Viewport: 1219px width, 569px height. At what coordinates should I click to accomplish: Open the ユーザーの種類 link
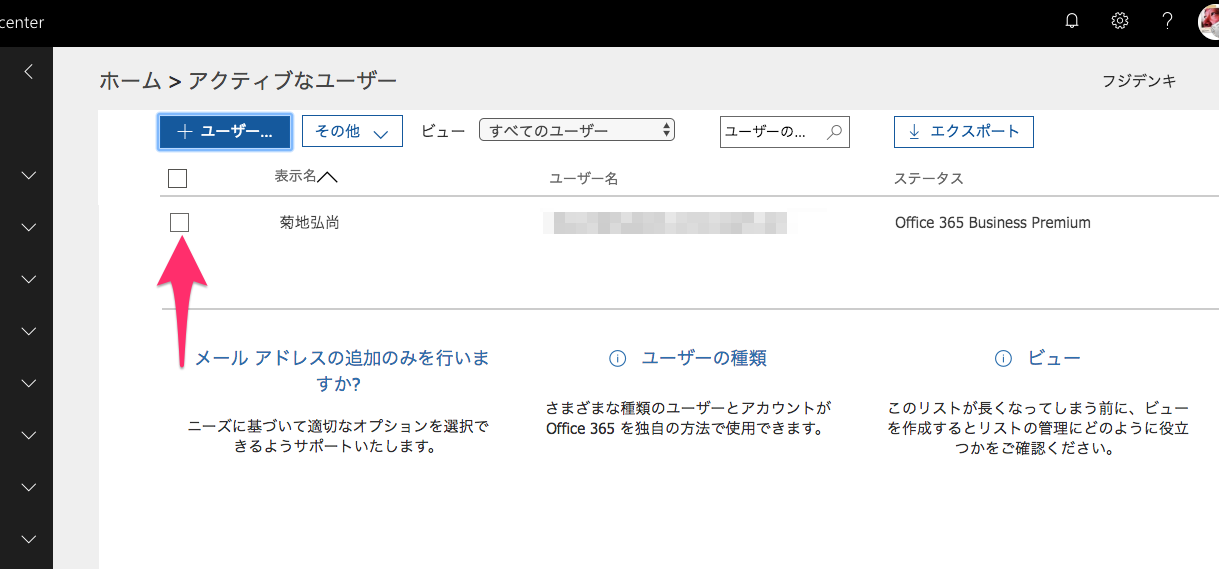coord(704,359)
